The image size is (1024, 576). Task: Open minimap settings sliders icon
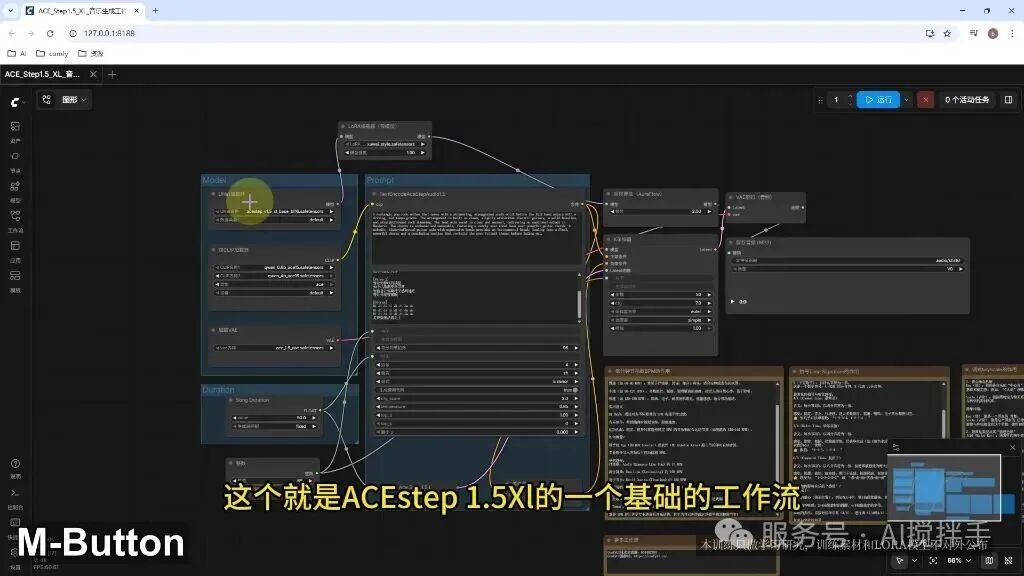[896, 447]
